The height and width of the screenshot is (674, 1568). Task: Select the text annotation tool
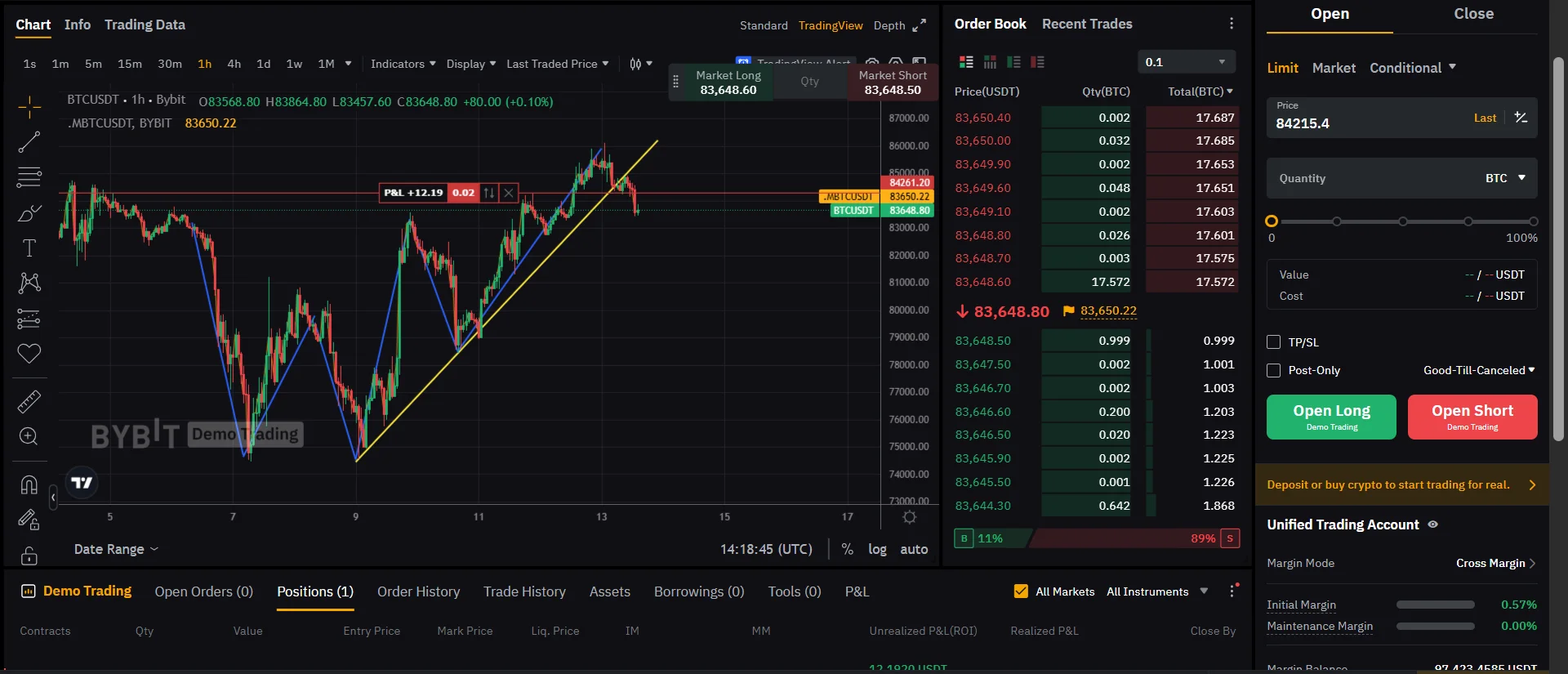(29, 248)
